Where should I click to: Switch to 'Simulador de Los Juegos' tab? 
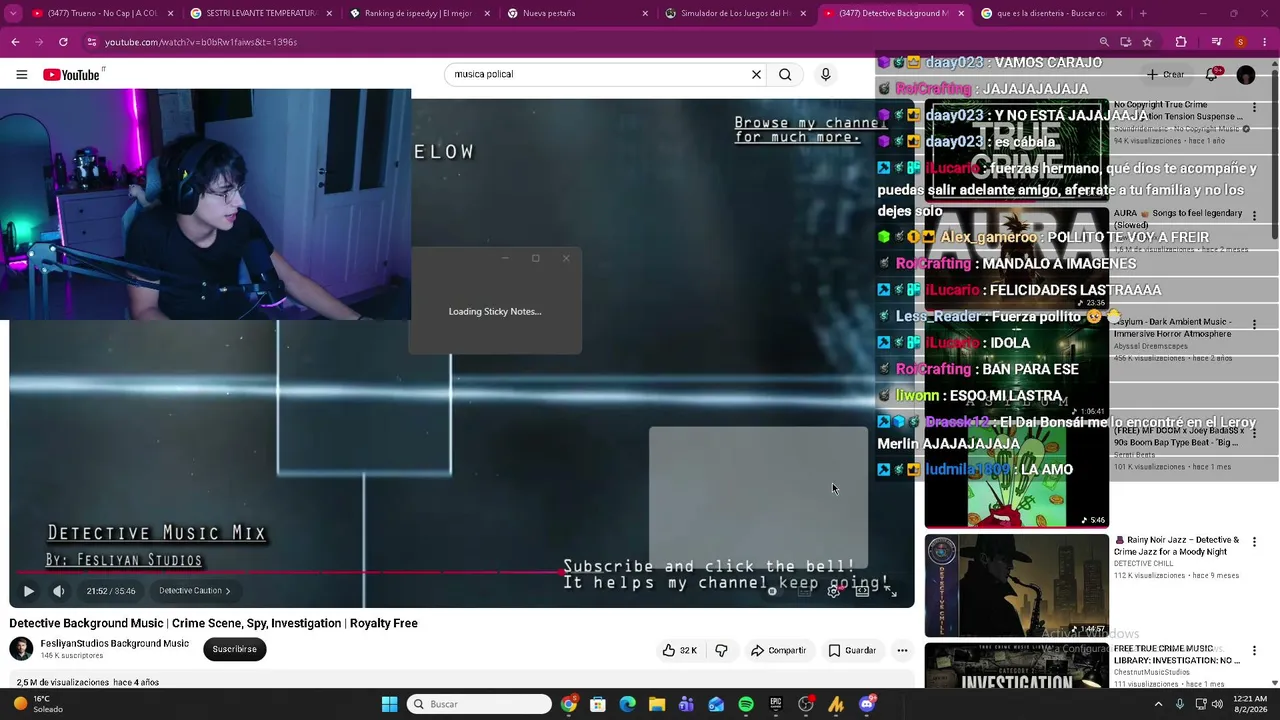pyautogui.click(x=736, y=13)
